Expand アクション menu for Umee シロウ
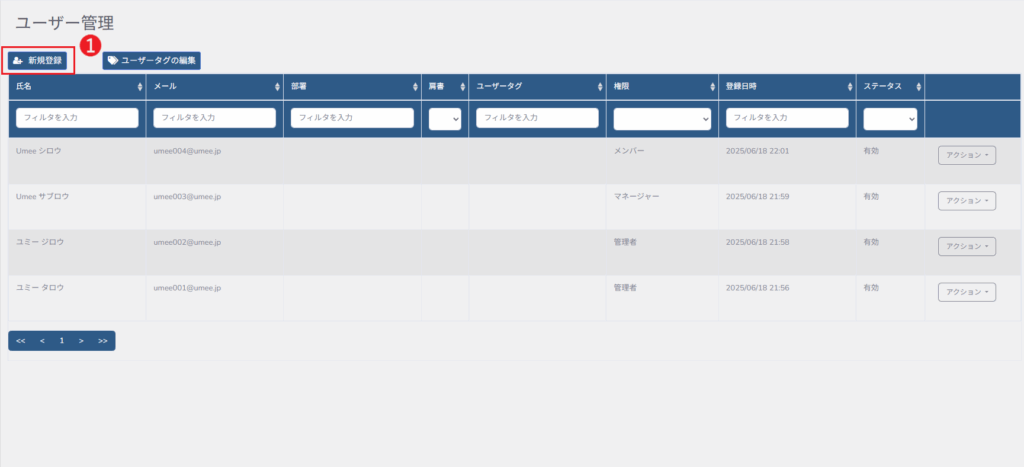The image size is (1024, 467). (x=966, y=155)
